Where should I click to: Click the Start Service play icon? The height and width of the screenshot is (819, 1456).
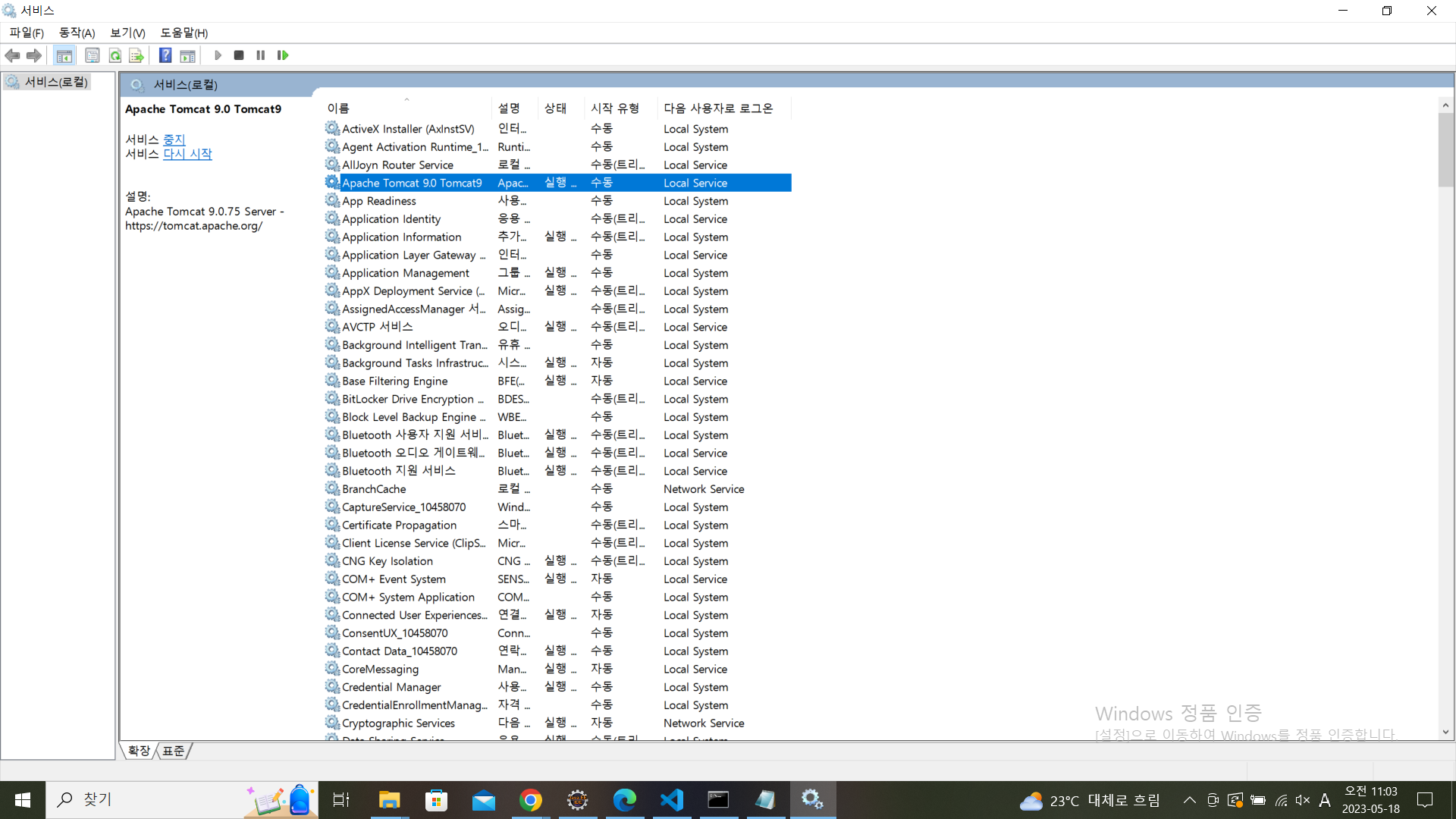tap(218, 55)
